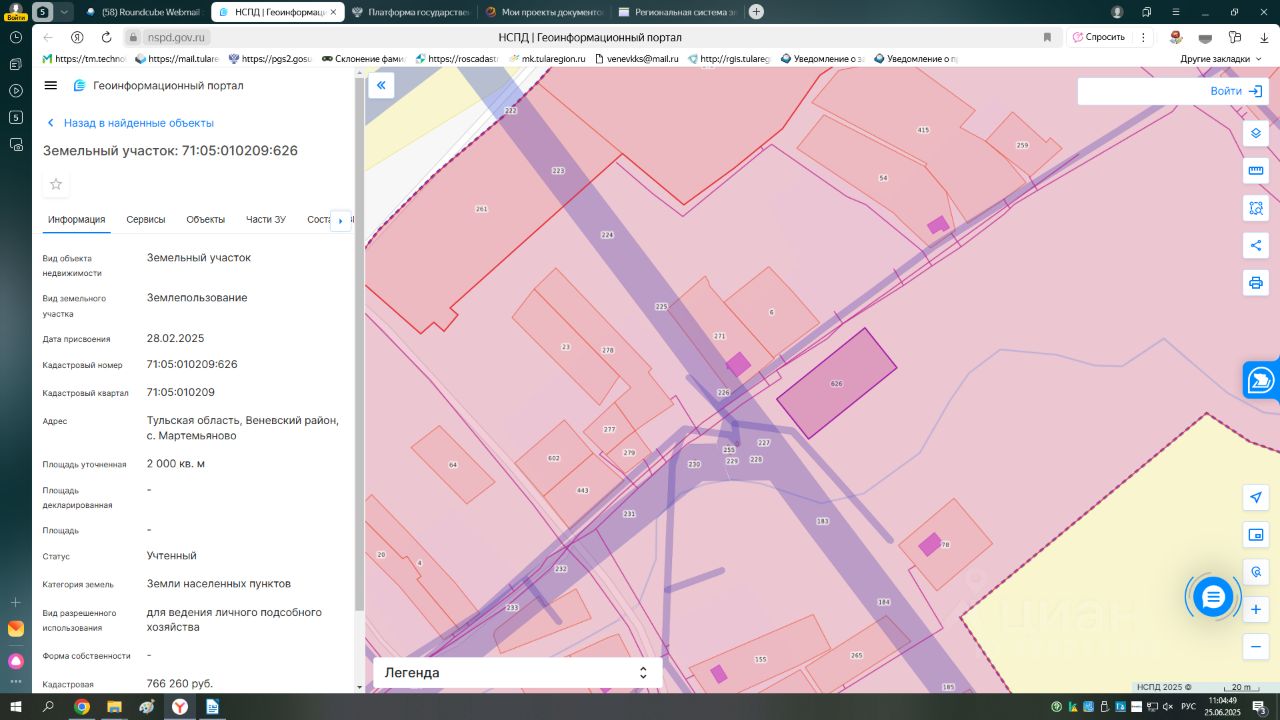This screenshot has width=1280, height=720.
Task: Click the share map icon
Action: pyautogui.click(x=1256, y=245)
